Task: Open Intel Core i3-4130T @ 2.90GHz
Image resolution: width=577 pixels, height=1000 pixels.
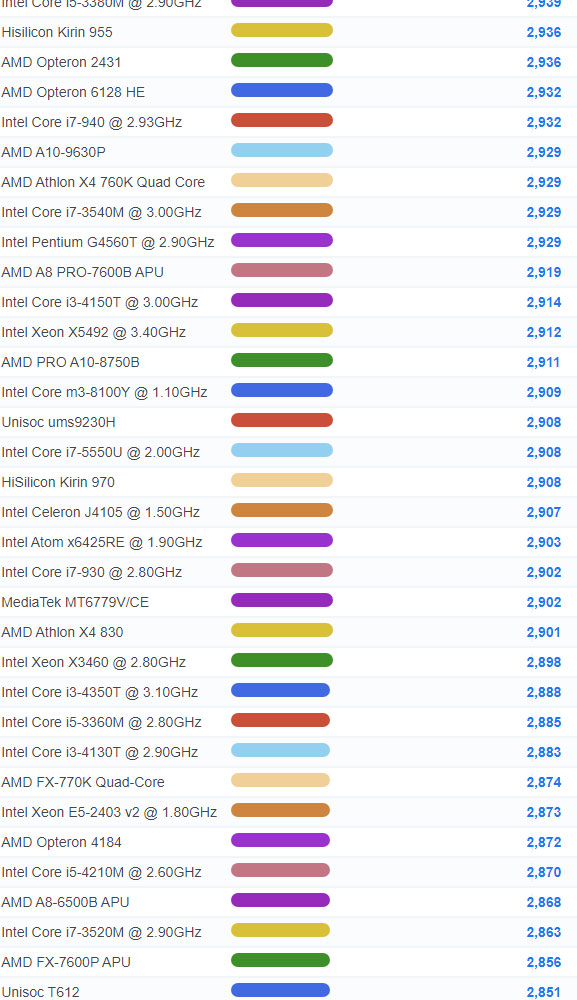Action: point(99,751)
